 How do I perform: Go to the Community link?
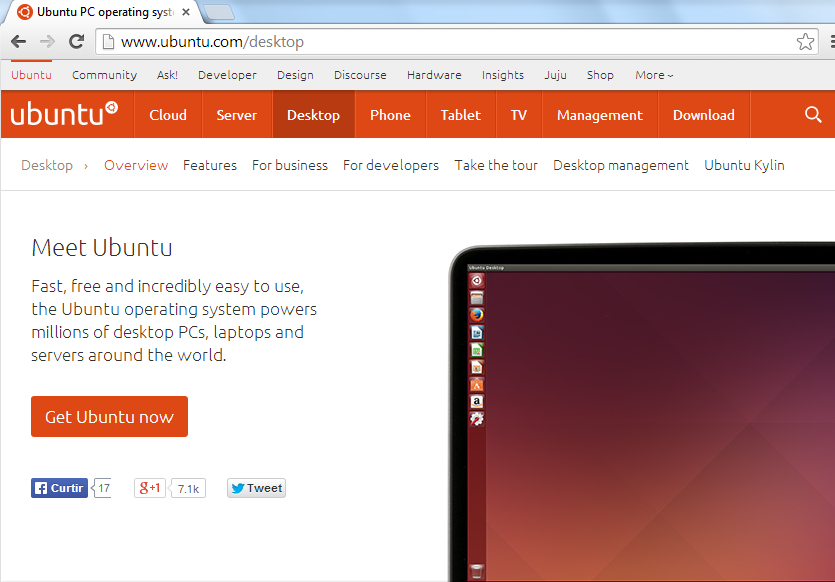coord(104,75)
